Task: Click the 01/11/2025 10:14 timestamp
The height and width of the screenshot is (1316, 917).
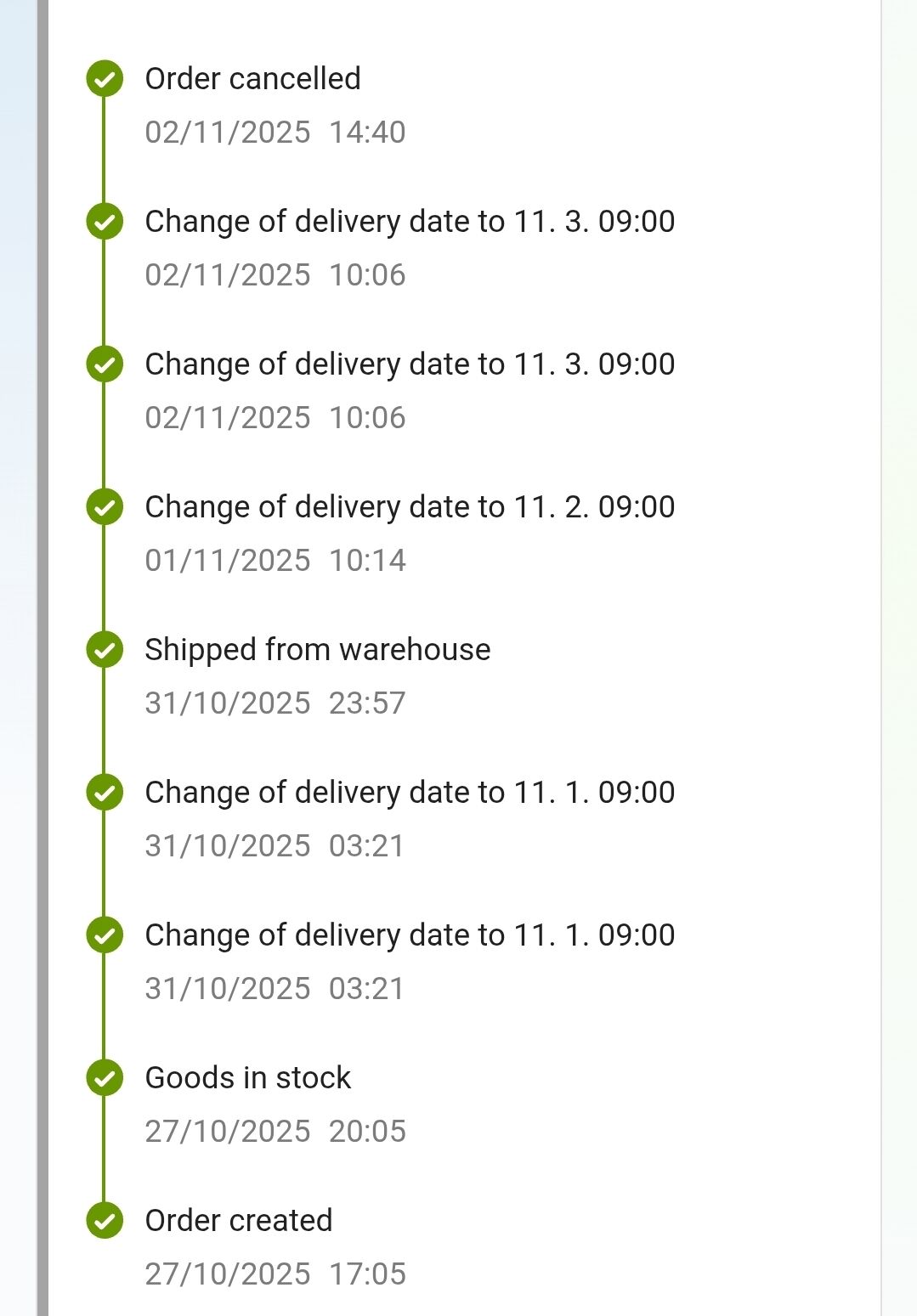Action: click(275, 561)
